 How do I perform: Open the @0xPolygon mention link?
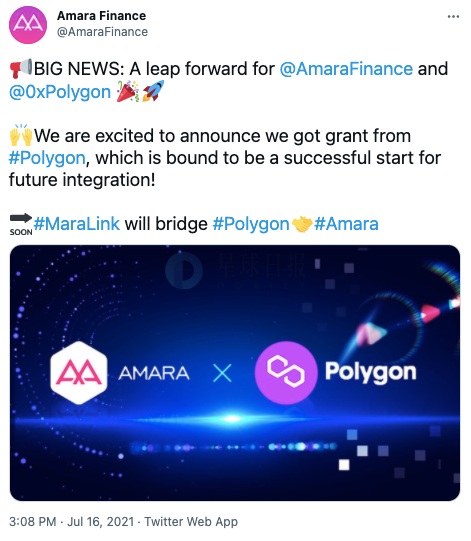(60, 92)
